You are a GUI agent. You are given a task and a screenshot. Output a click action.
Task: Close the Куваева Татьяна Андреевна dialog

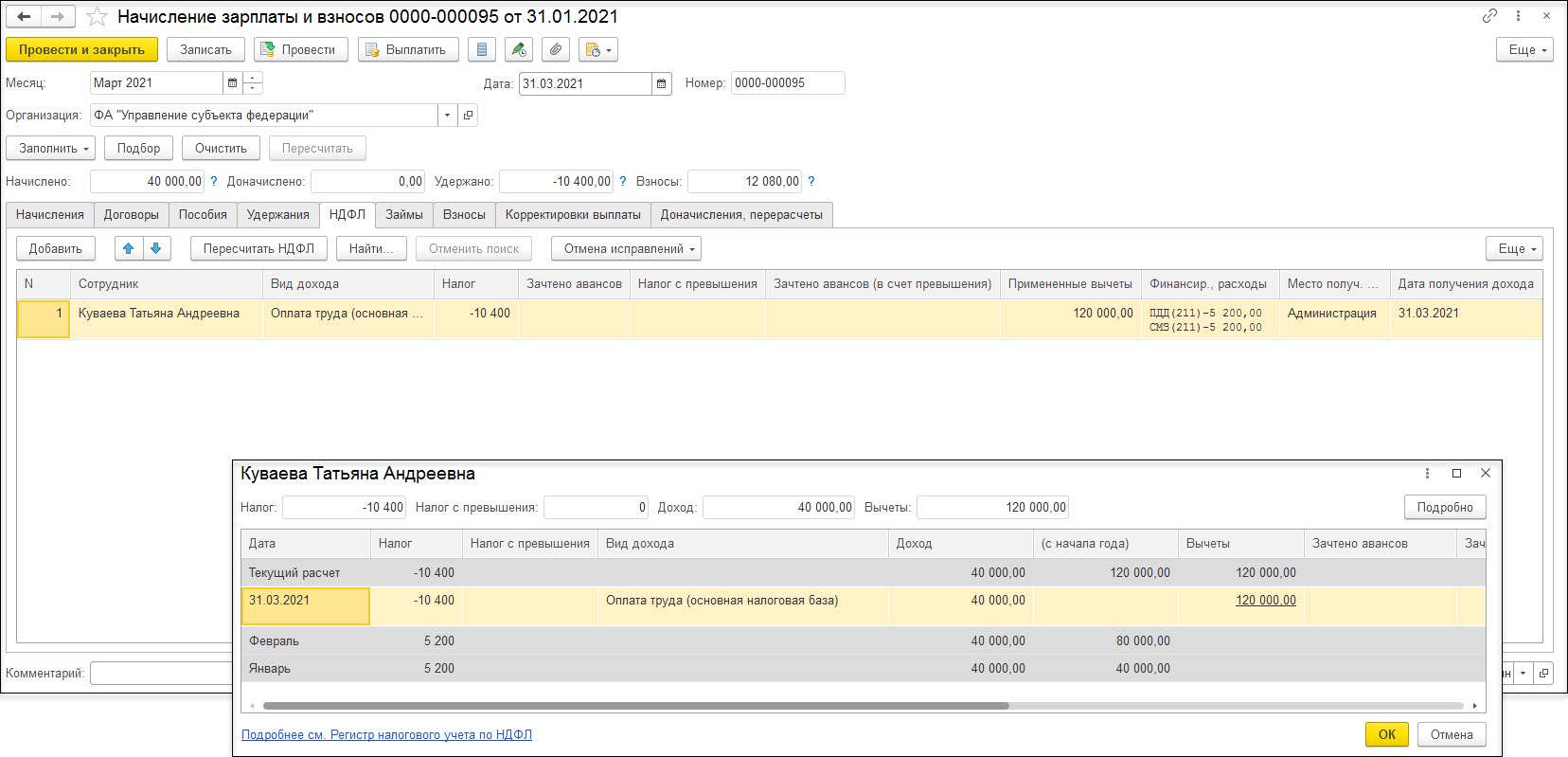[x=1486, y=474]
